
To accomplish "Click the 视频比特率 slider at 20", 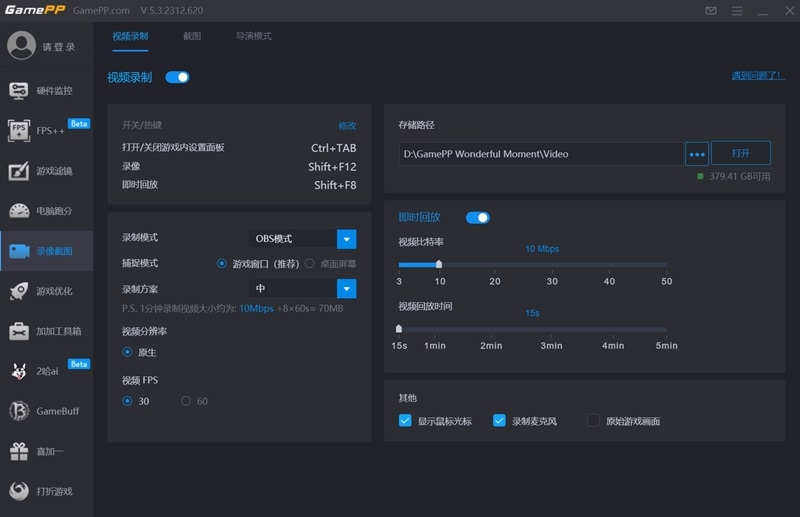I will pos(495,265).
